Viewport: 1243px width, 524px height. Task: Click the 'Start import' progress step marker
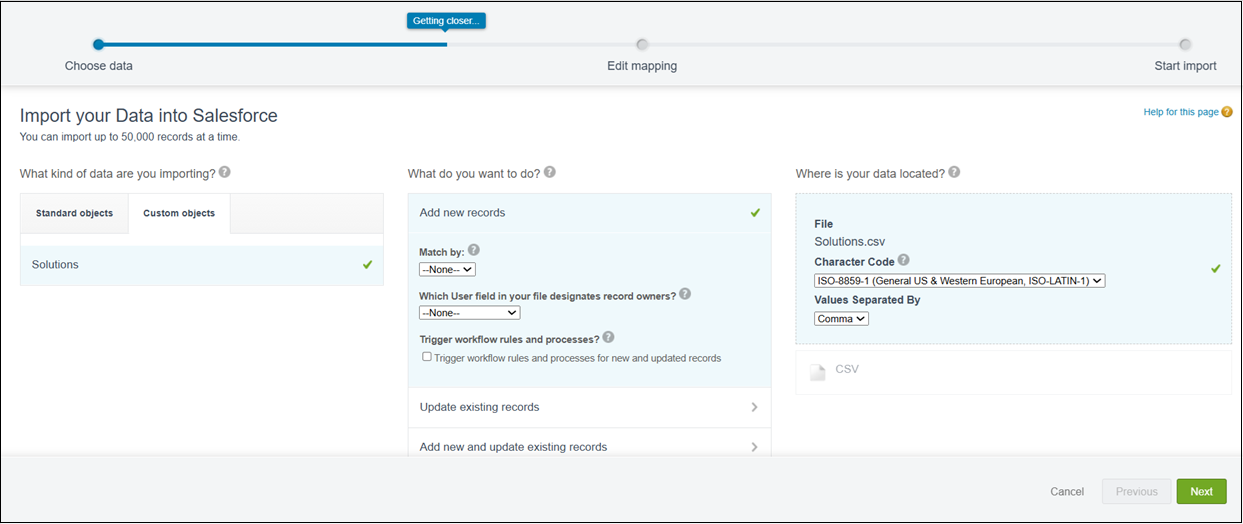click(1185, 44)
